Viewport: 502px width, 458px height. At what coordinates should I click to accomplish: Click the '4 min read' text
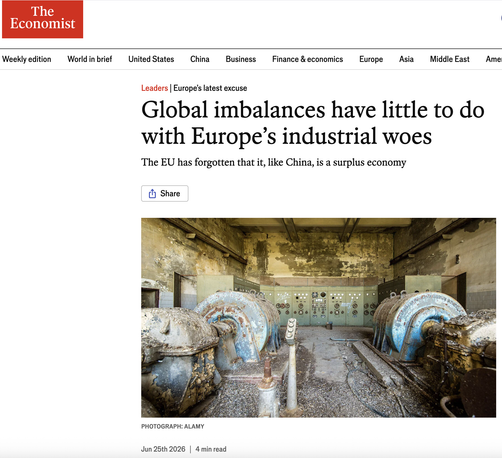(211, 449)
